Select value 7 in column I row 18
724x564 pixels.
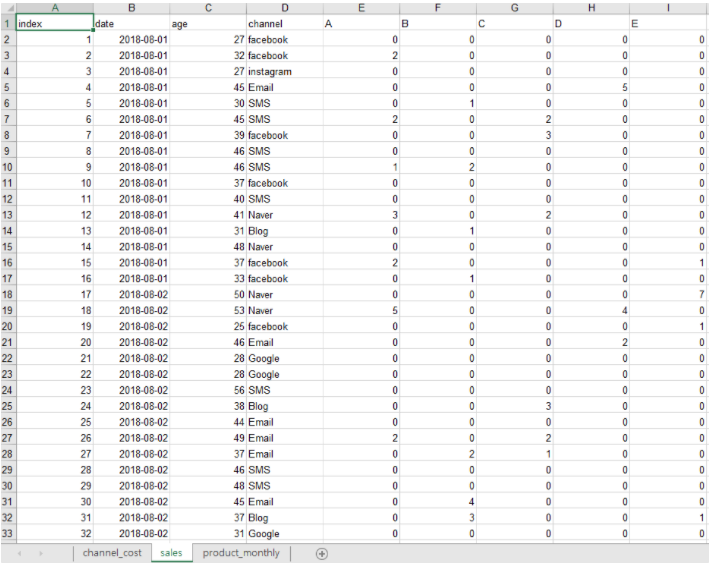668,295
